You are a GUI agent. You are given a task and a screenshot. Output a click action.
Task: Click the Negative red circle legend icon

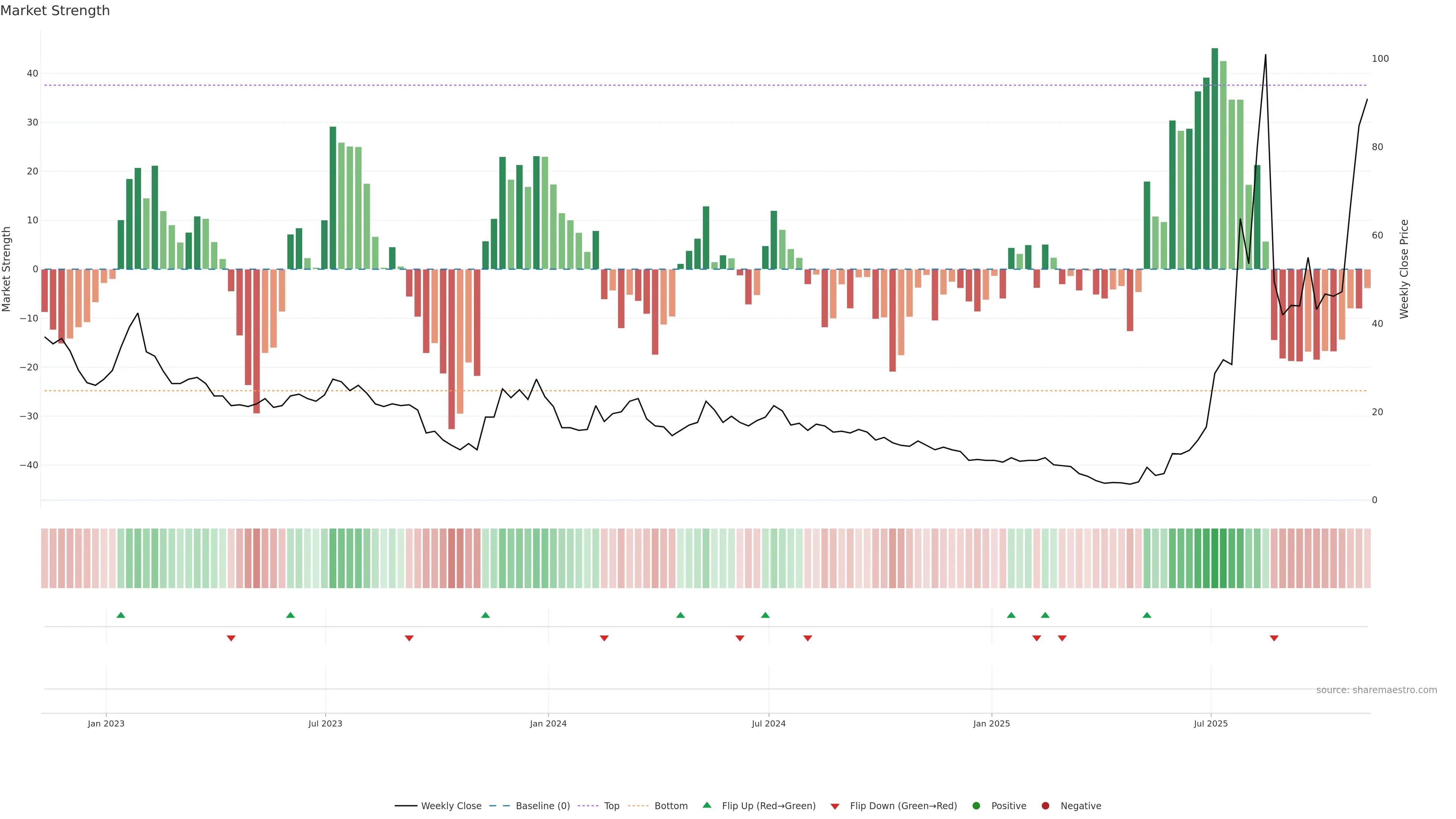[x=1045, y=806]
